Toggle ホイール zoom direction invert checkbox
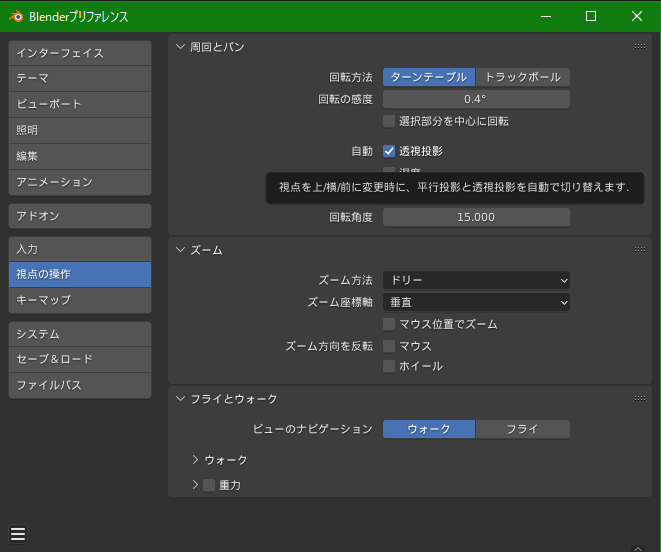The height and width of the screenshot is (552, 661). [389, 366]
